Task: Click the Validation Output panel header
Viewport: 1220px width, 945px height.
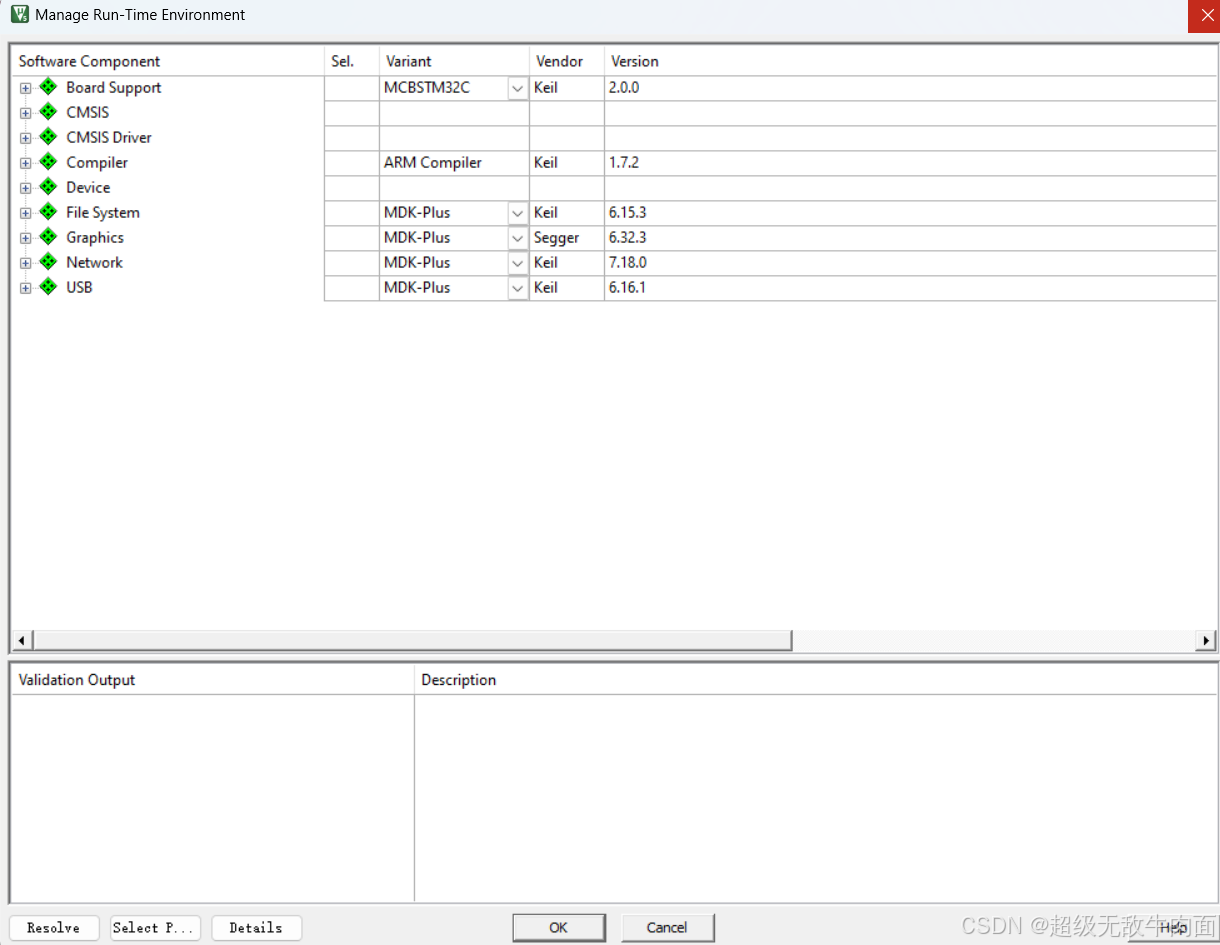Action: 213,680
